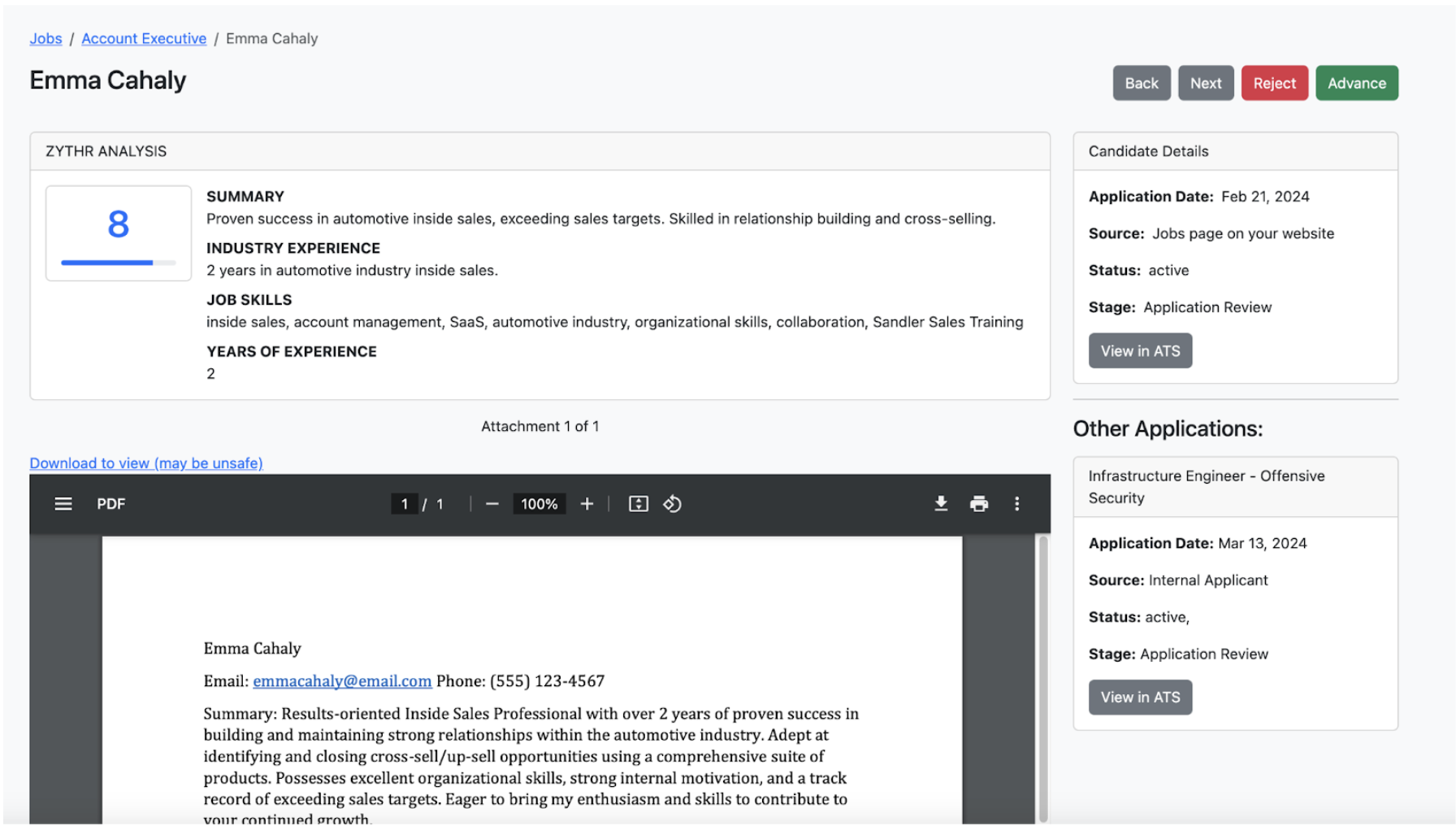This screenshot has width=1456, height=826.
Task: Print the PDF using the printer icon
Action: (x=979, y=504)
